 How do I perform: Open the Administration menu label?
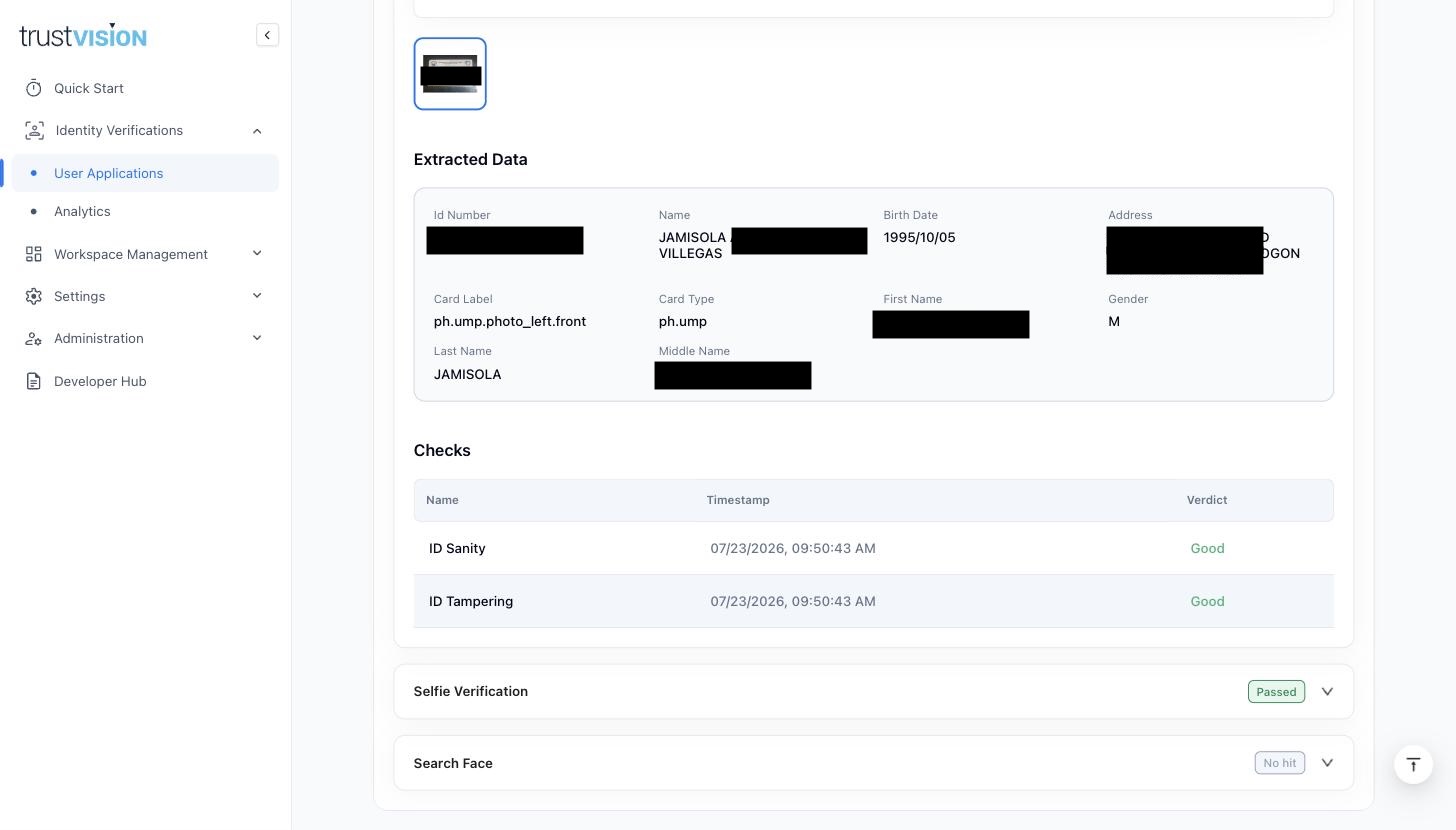(99, 338)
